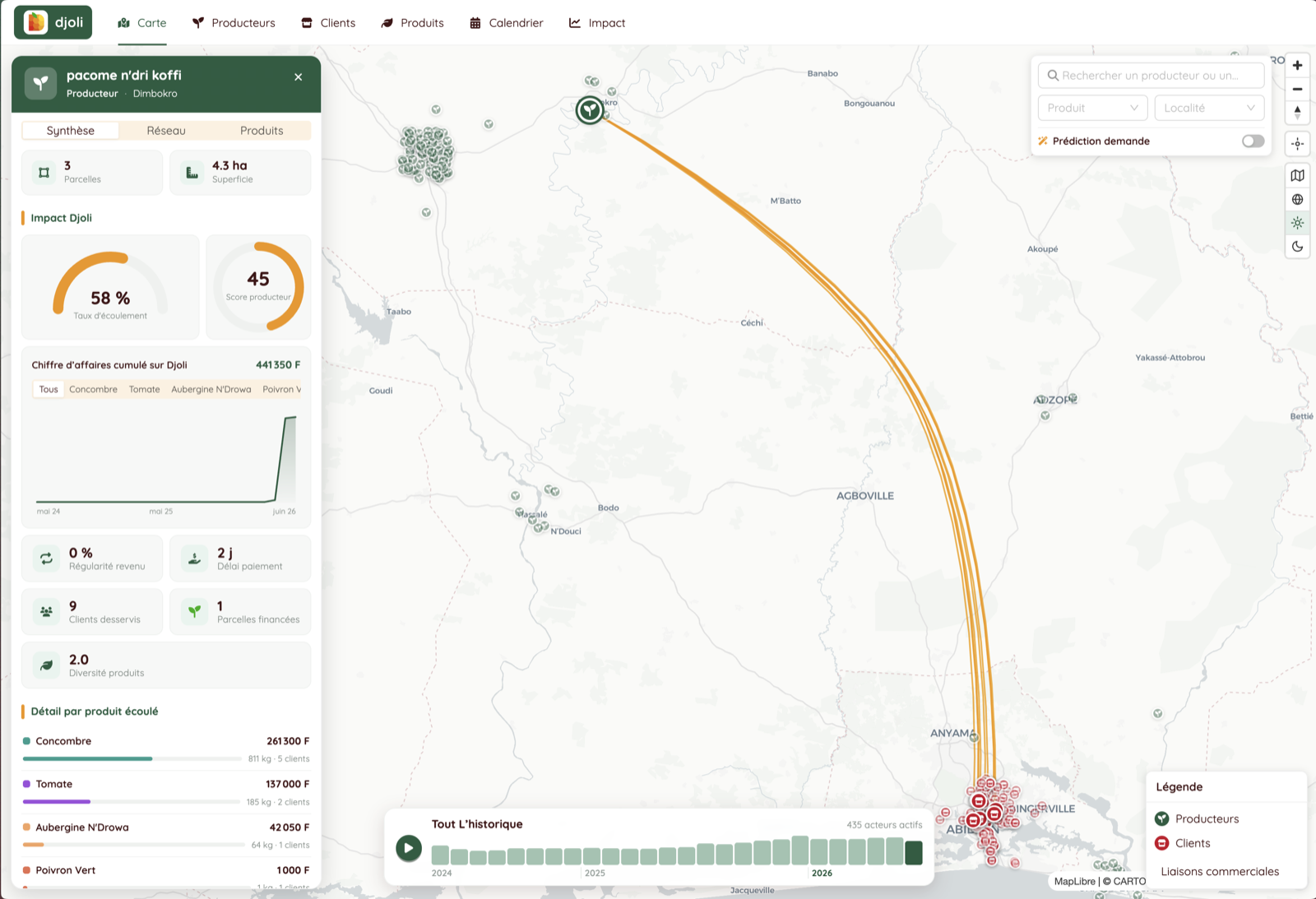Select the globe view icon

point(1297,199)
